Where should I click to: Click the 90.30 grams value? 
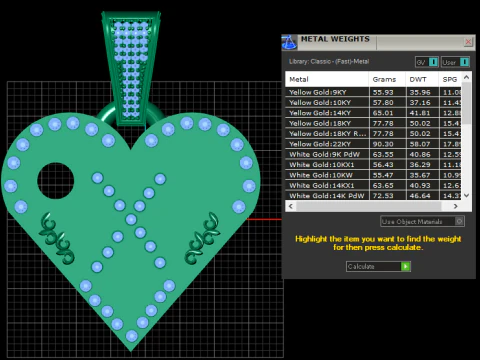pyautogui.click(x=383, y=144)
